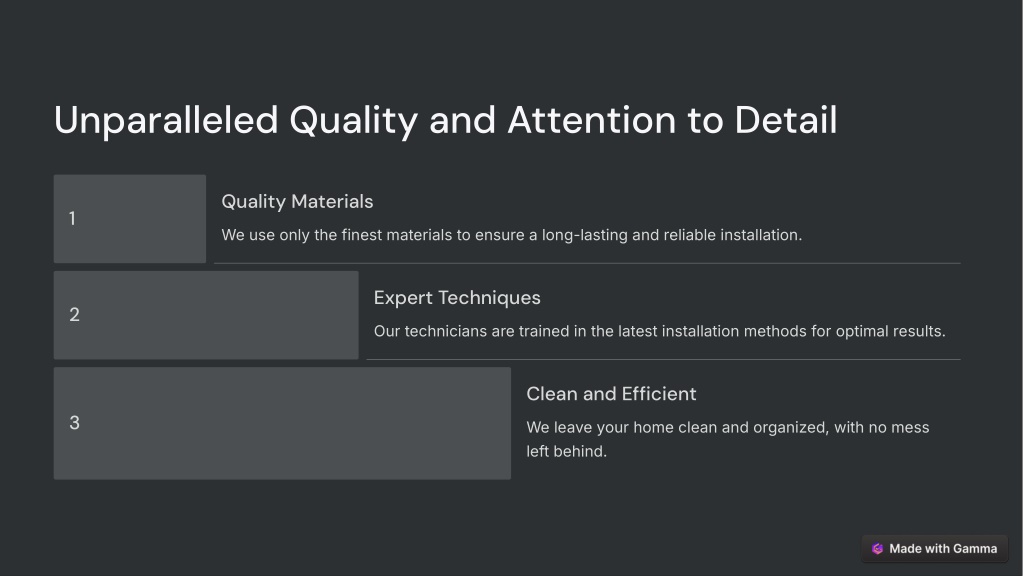Click the text 'left behind.'

[566, 451]
